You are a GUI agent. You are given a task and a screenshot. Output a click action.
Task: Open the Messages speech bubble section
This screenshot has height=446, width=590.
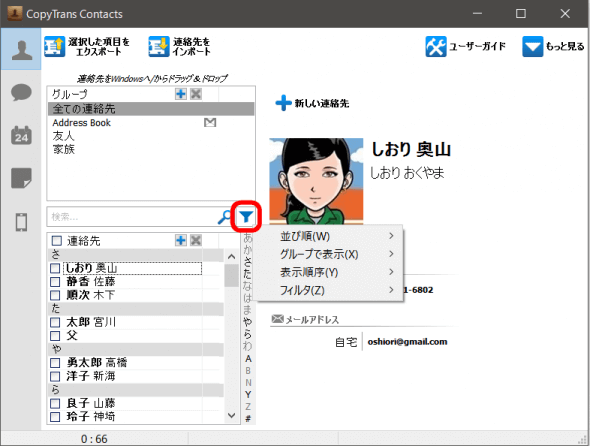point(21,93)
